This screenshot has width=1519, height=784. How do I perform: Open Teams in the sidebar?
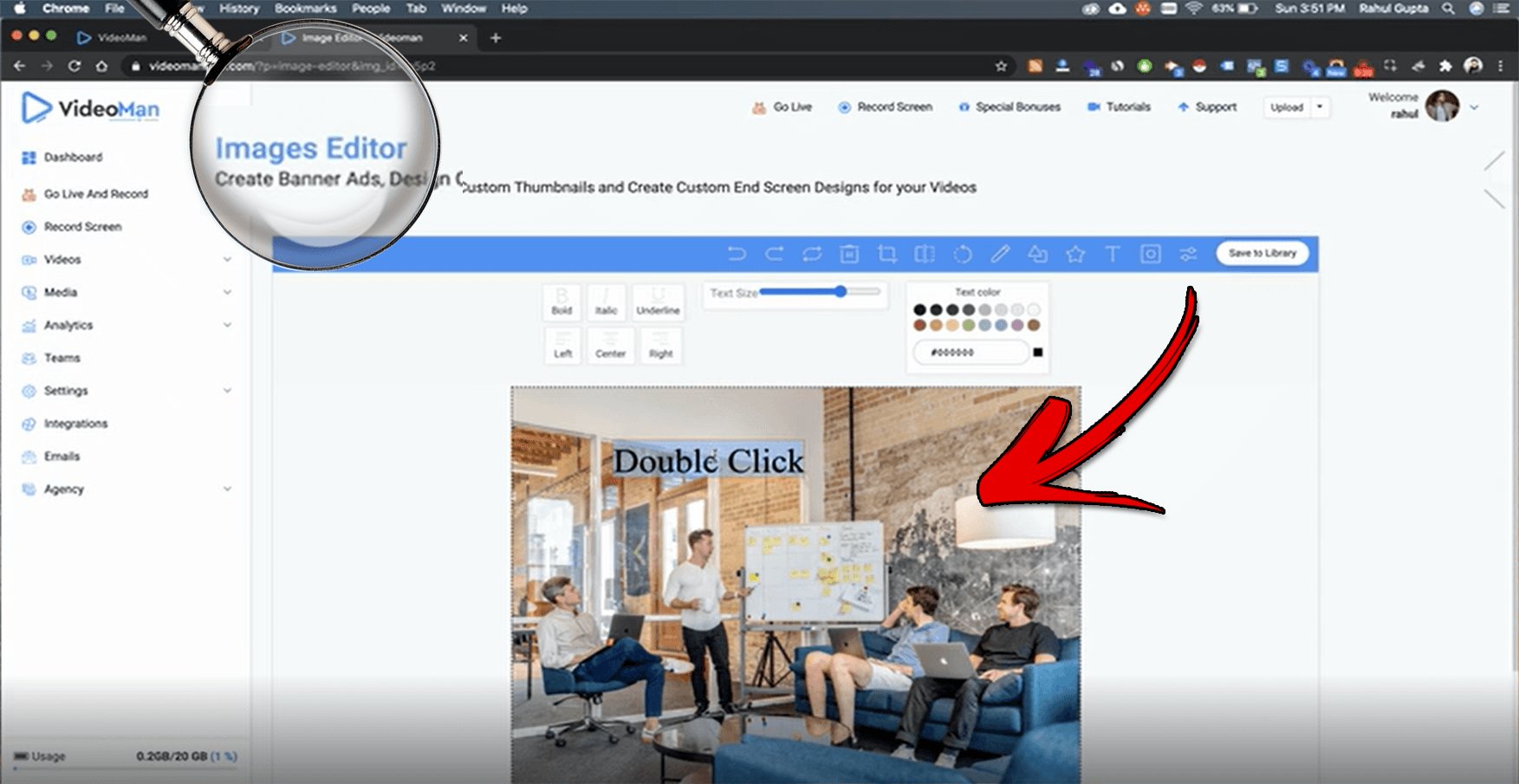point(62,358)
